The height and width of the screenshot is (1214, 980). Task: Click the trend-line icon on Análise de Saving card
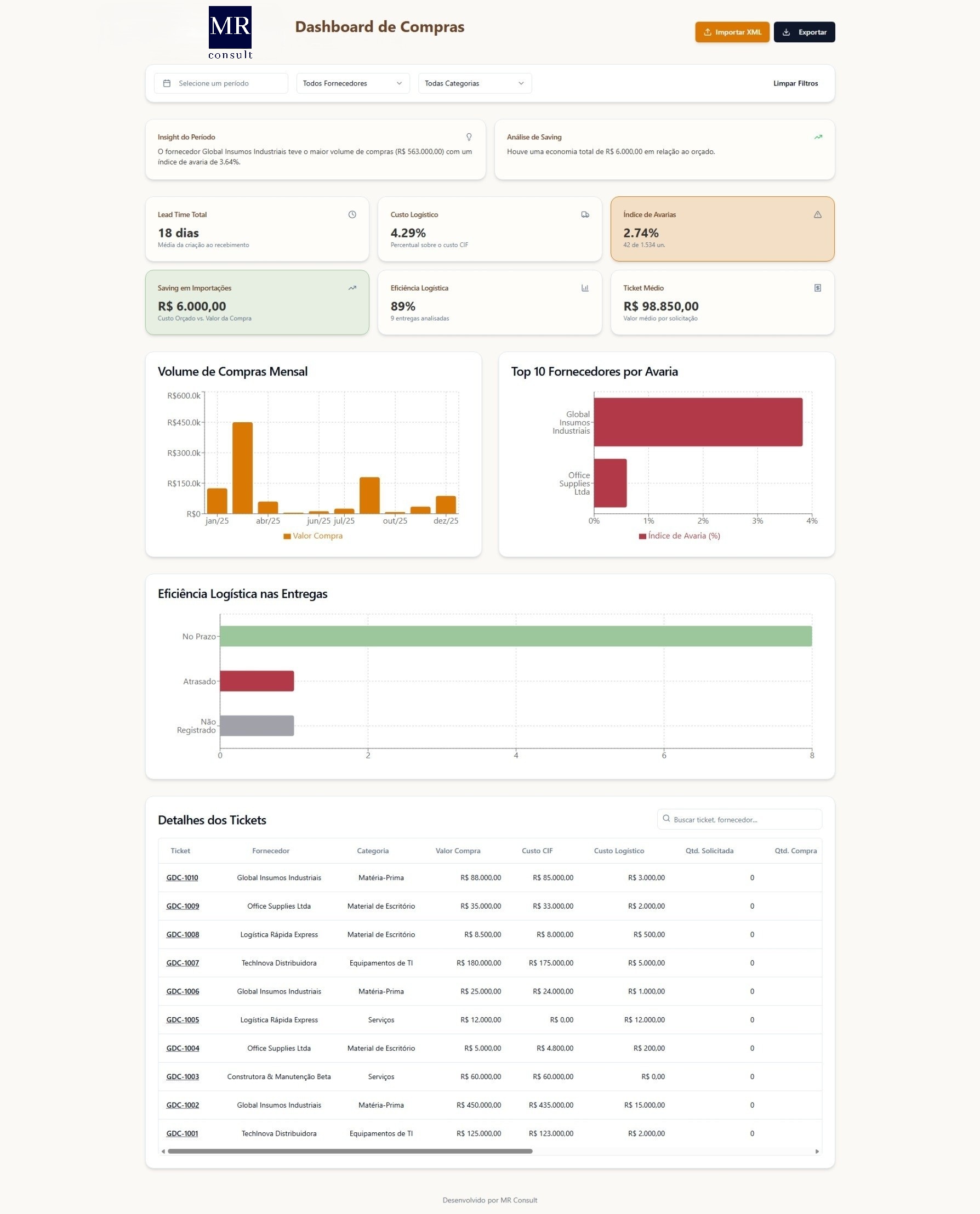coord(818,137)
